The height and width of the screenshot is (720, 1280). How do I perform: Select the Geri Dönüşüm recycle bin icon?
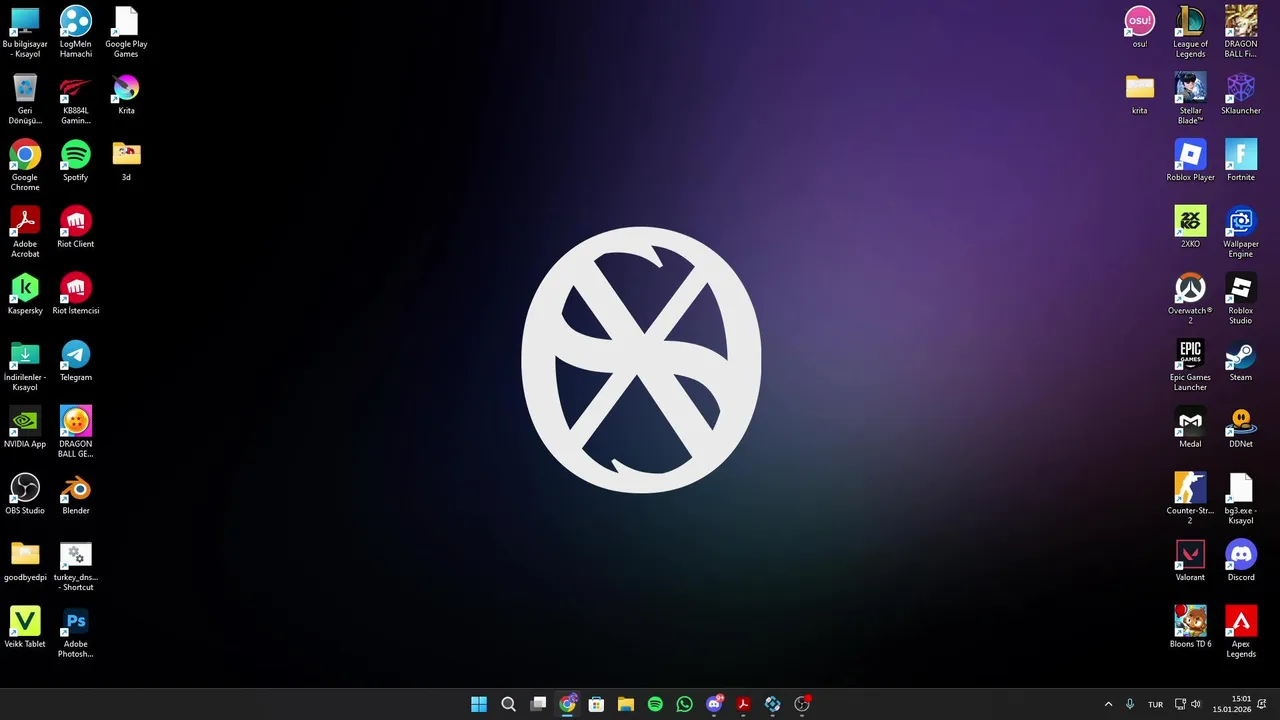[25, 99]
